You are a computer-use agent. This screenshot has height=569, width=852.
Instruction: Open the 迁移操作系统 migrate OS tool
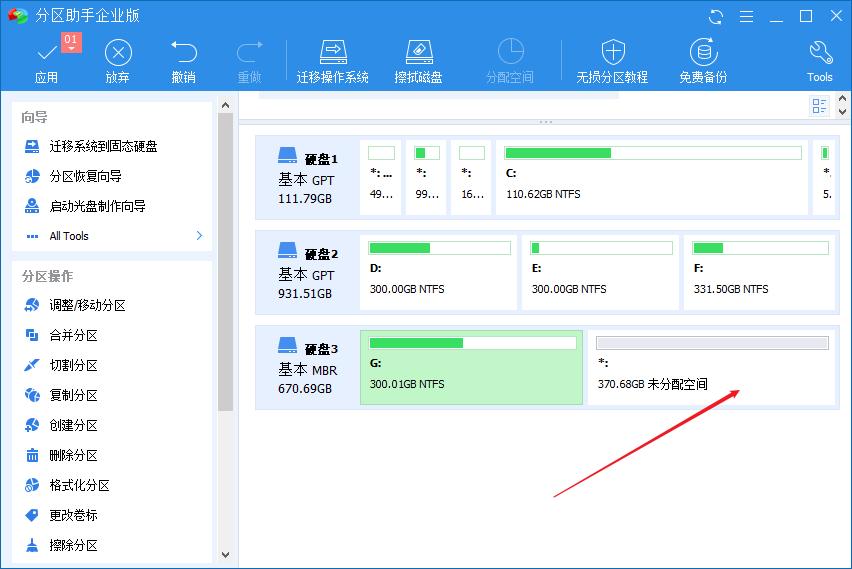(333, 62)
